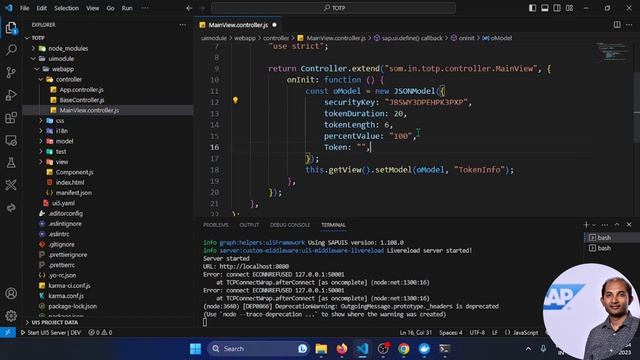Viewport: 640px width, 360px height.
Task: Split the editor to the right
Action: [x=617, y=25]
